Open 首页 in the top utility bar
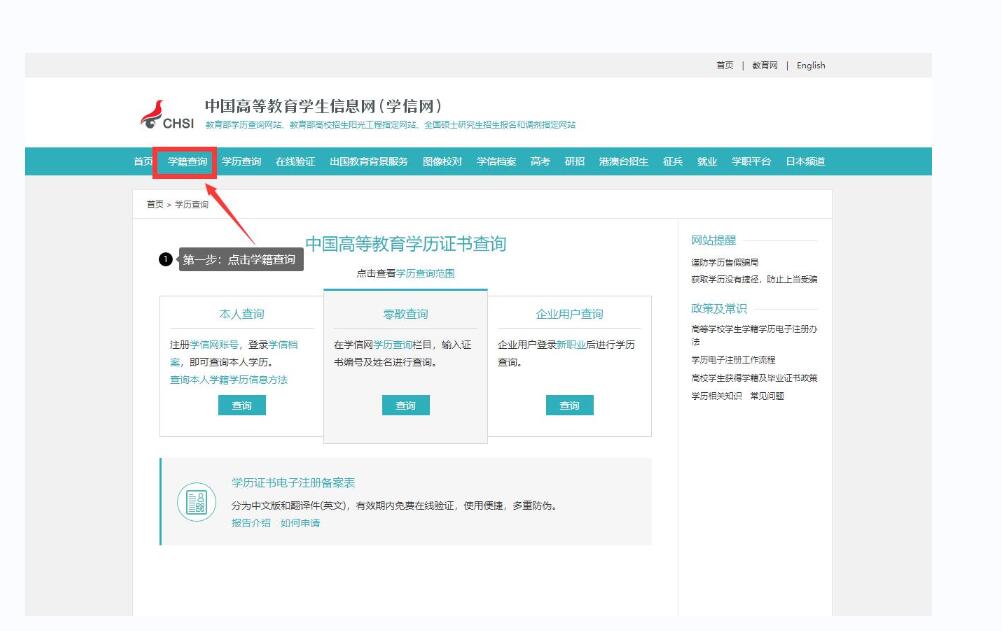This screenshot has width=1002, height=631. pyautogui.click(x=725, y=65)
